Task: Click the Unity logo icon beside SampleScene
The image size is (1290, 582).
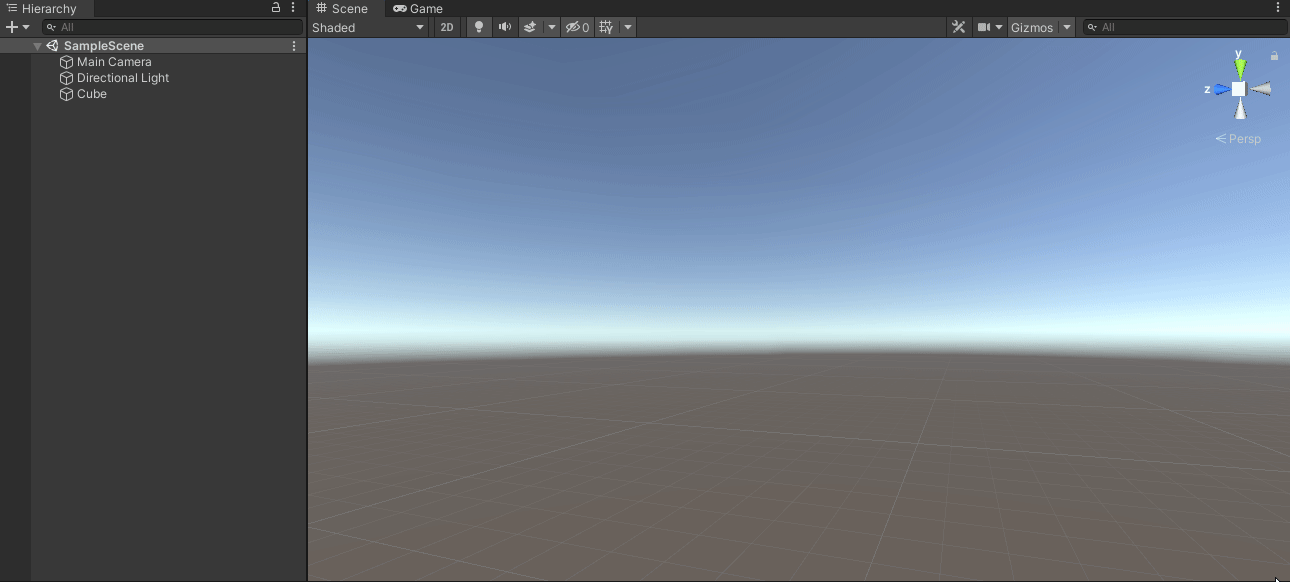Action: tap(52, 46)
